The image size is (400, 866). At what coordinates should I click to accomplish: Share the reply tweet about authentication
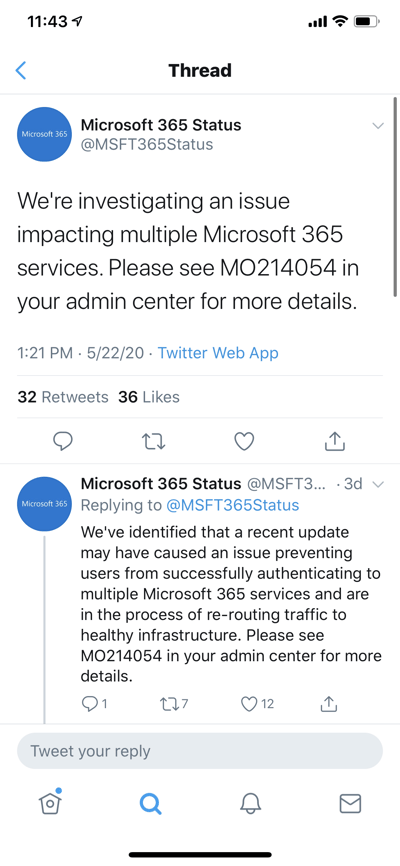click(329, 703)
